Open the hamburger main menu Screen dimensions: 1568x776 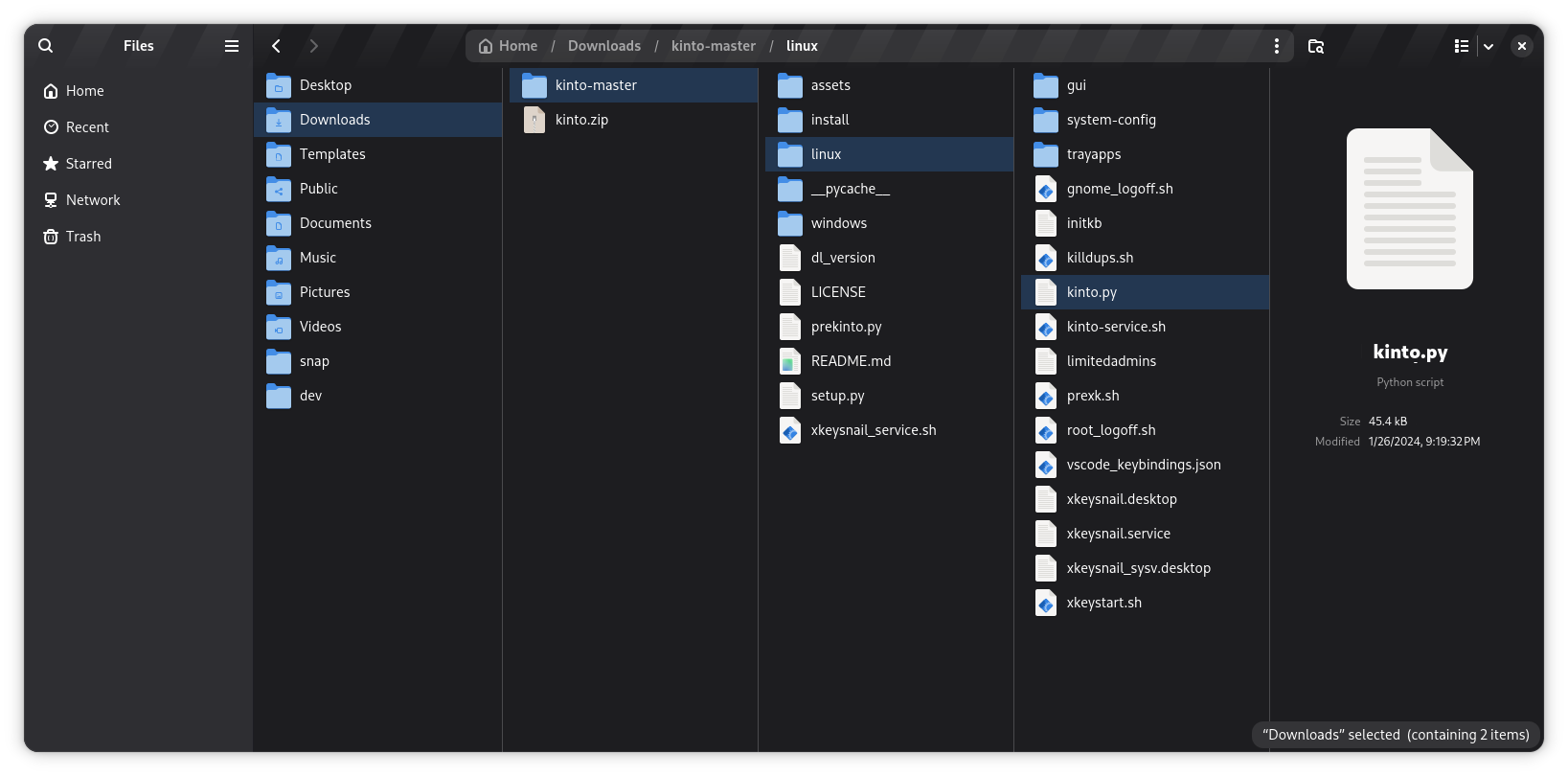(x=232, y=46)
